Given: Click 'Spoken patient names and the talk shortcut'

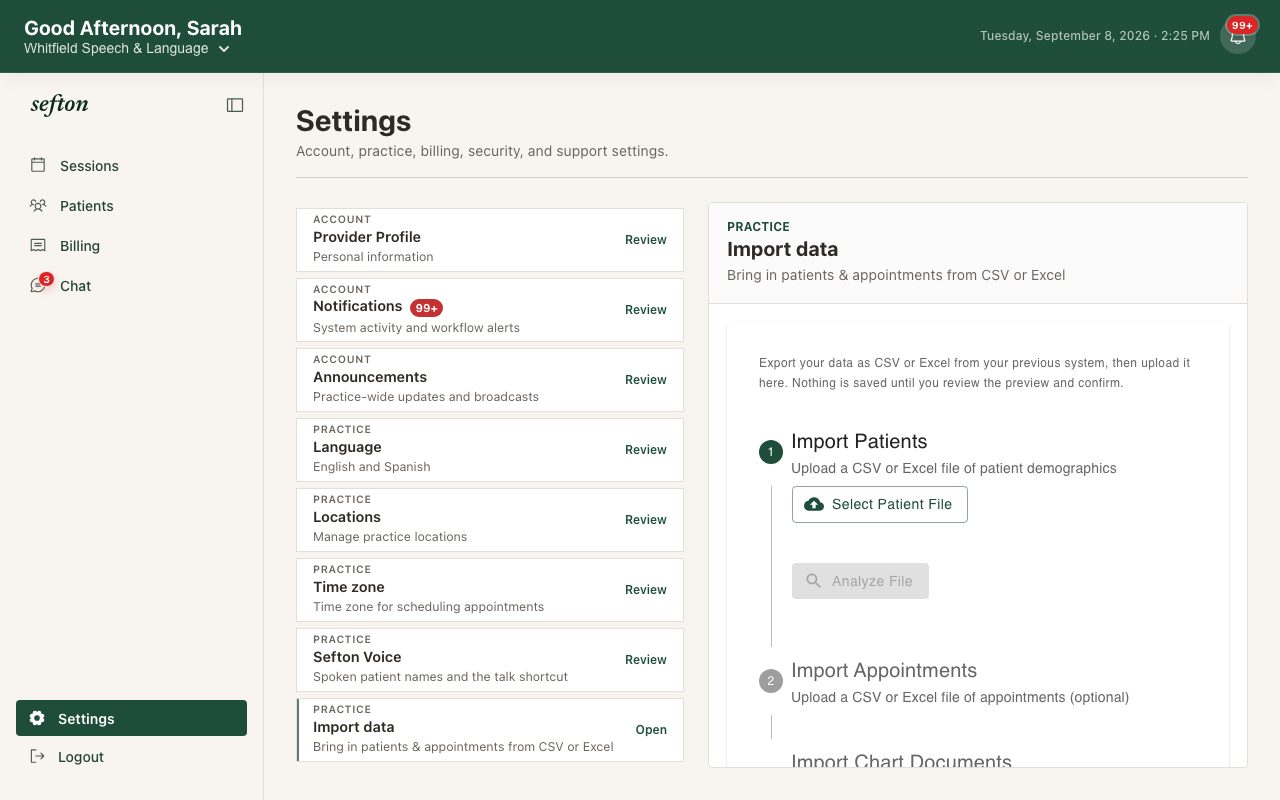Looking at the screenshot, I should (x=440, y=677).
